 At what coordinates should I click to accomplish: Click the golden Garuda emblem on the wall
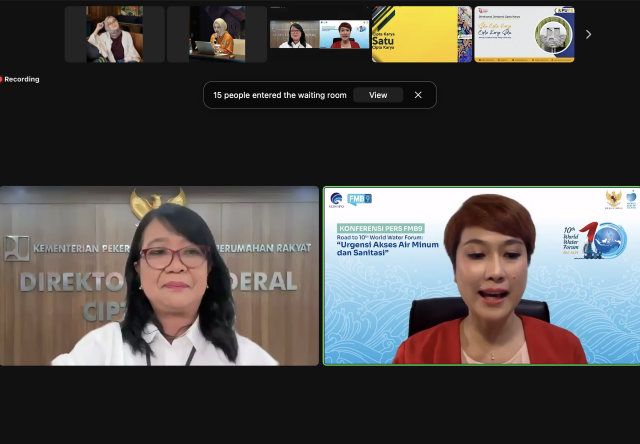160,204
